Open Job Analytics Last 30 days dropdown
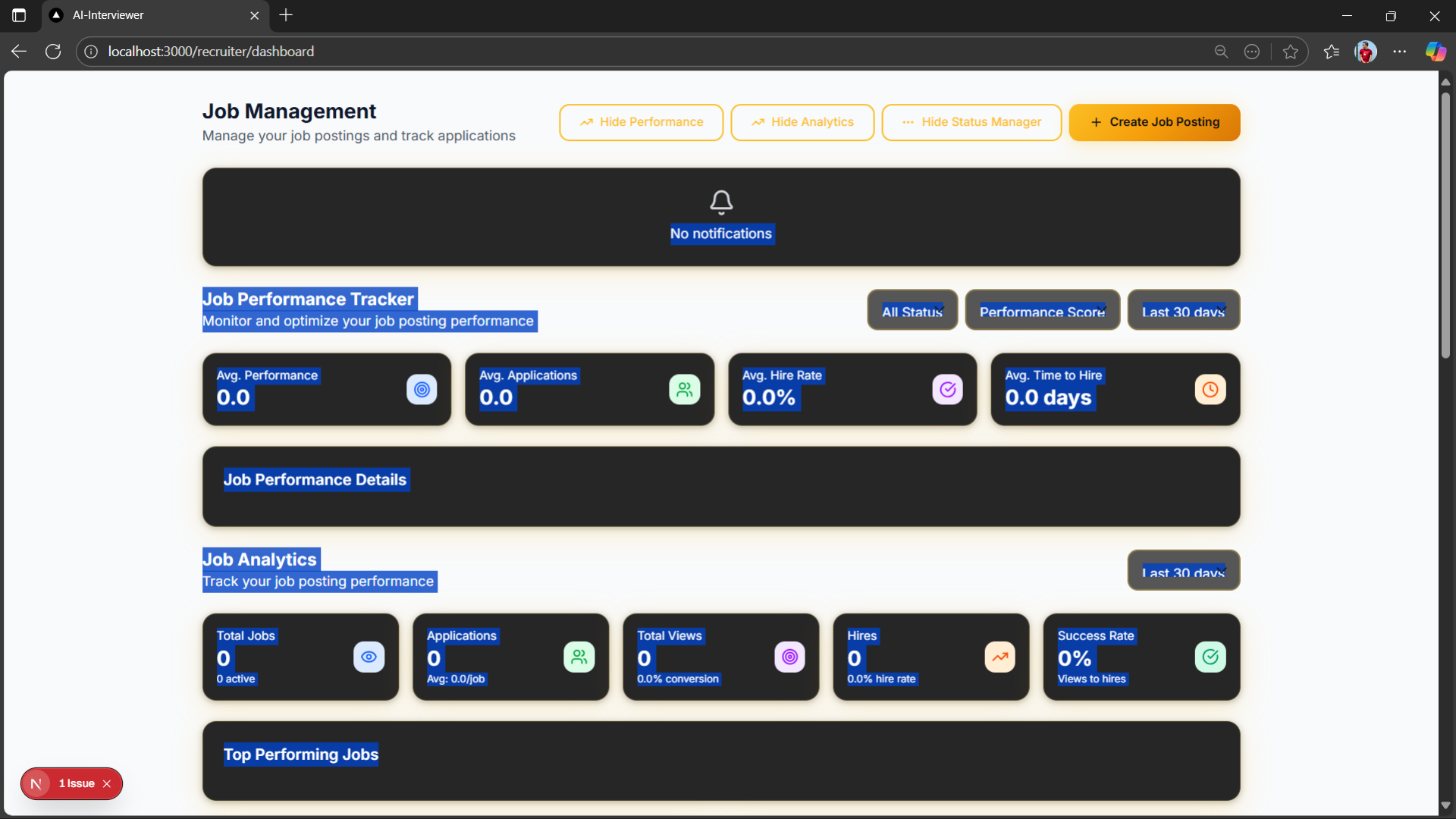Image resolution: width=1456 pixels, height=819 pixels. click(x=1183, y=571)
